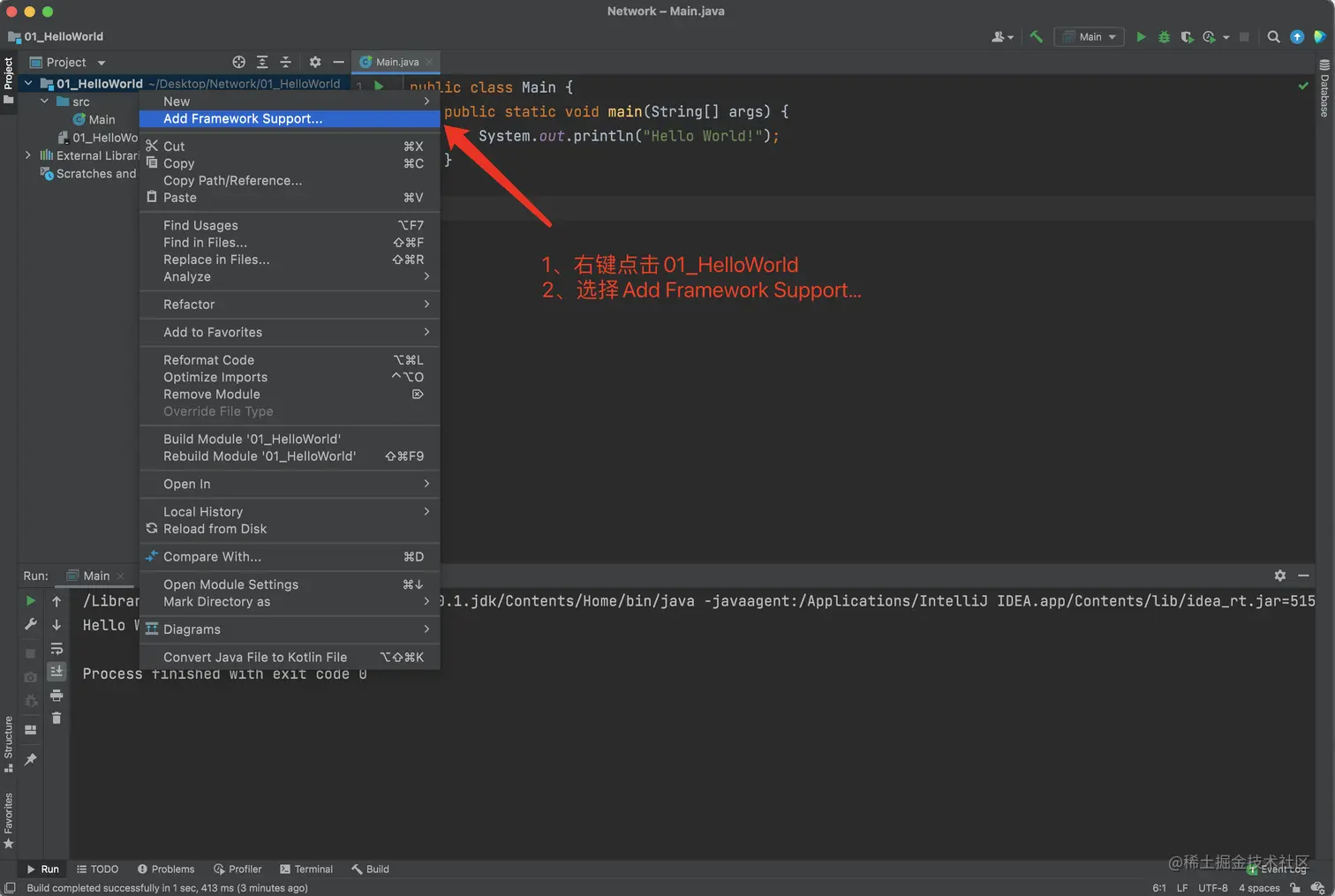Run Main with the green play toolbar icon
Viewport: 1335px width, 896px height.
tap(1141, 37)
